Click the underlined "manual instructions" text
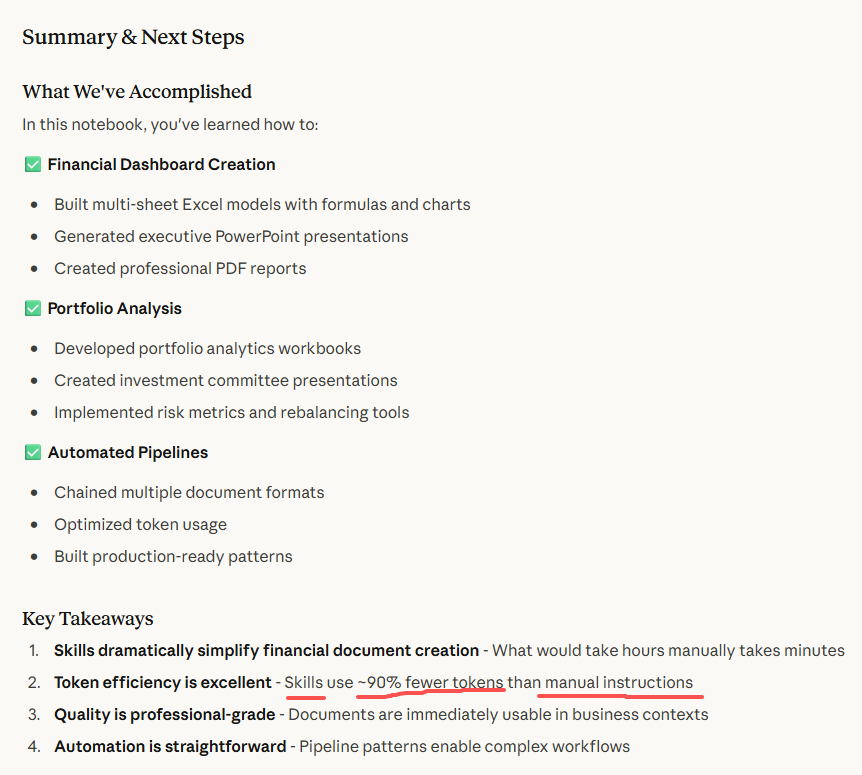The height and width of the screenshot is (775, 862). [x=619, y=682]
